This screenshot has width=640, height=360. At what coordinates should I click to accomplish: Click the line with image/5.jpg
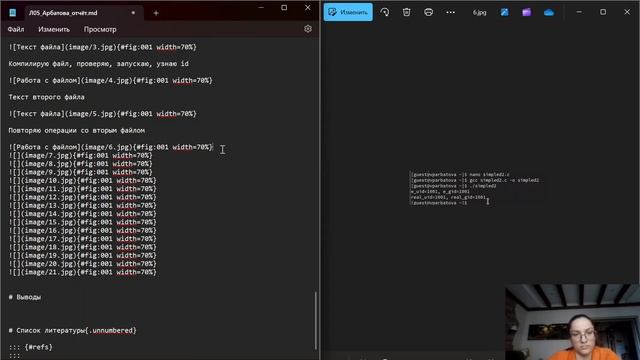102,114
